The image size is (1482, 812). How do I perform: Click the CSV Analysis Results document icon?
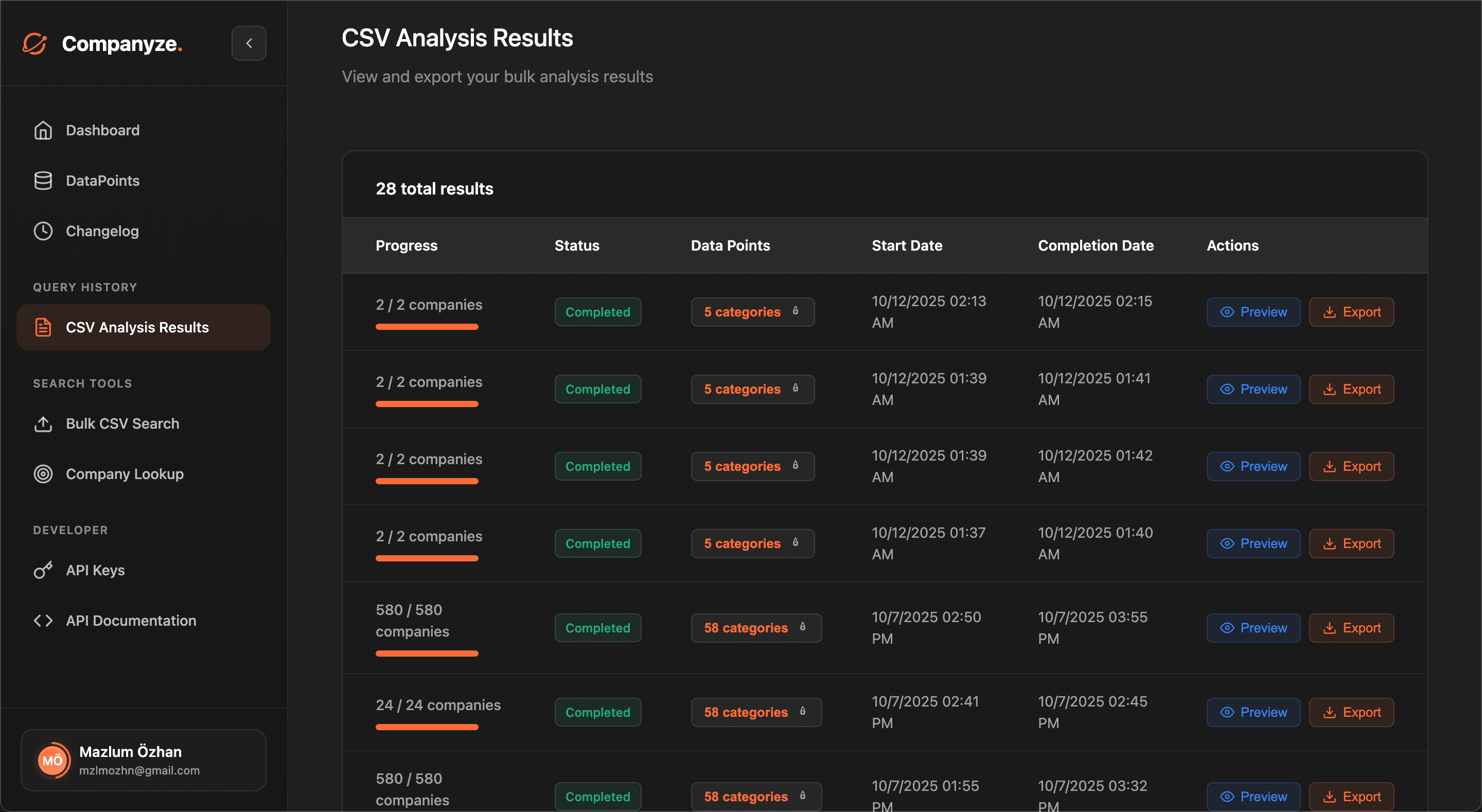point(43,327)
